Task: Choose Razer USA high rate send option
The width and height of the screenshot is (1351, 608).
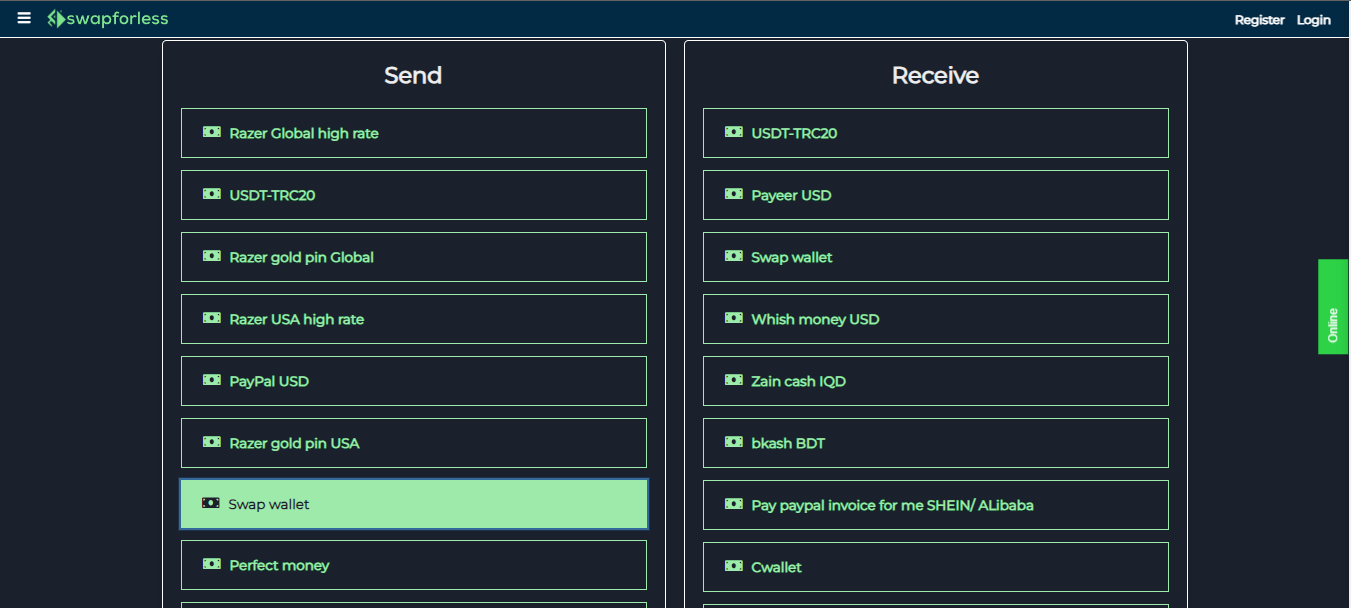Action: (413, 318)
